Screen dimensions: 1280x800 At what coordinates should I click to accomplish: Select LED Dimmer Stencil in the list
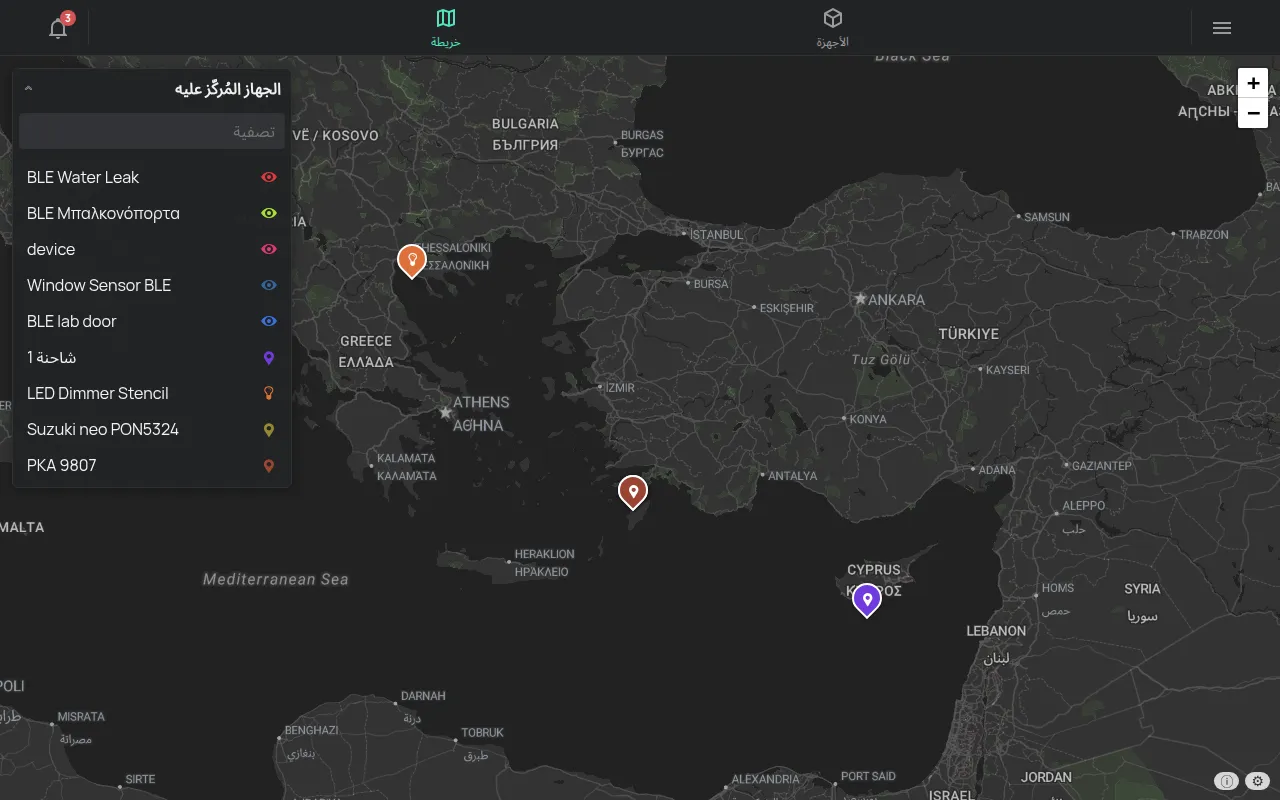coord(152,393)
